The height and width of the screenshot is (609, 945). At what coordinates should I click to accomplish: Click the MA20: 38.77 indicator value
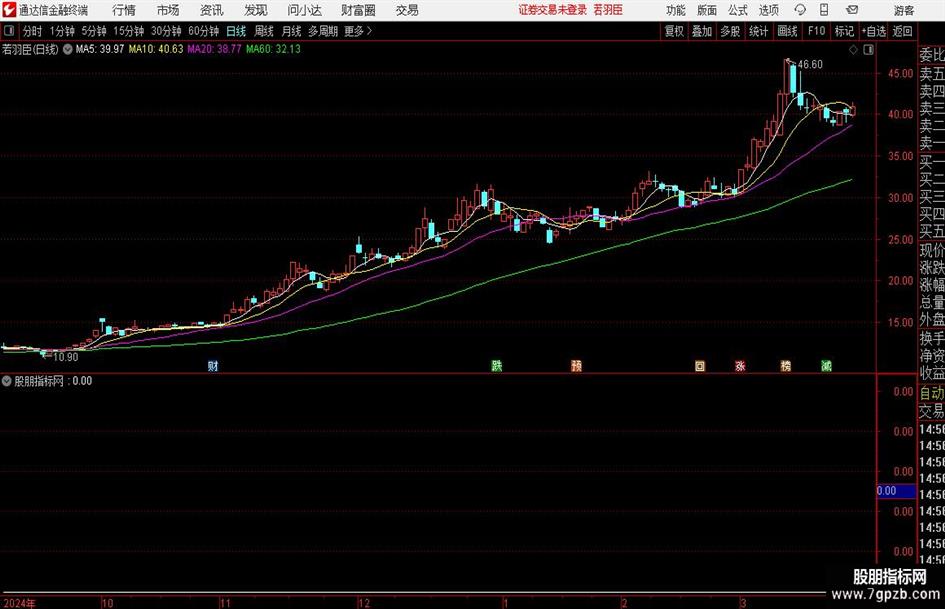pyautogui.click(x=215, y=49)
